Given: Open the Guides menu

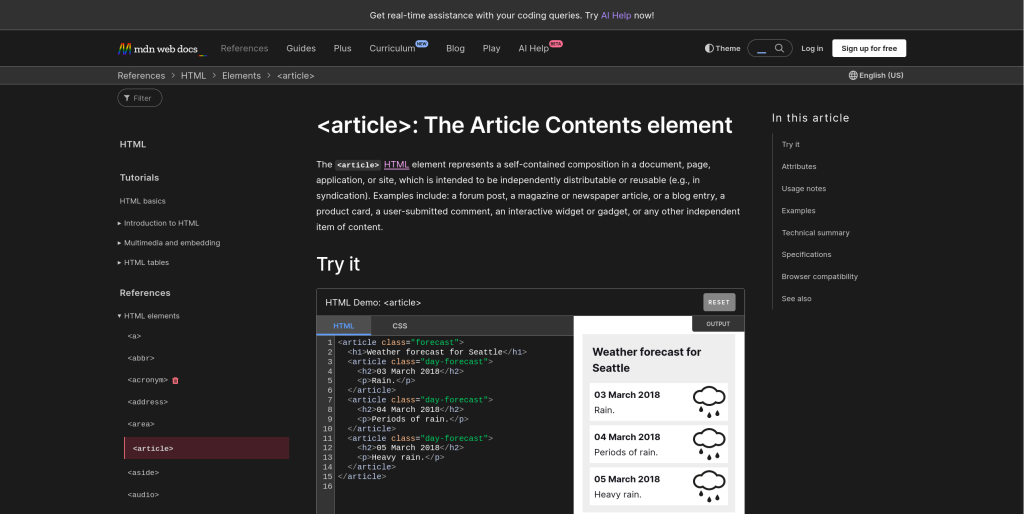Looking at the screenshot, I should point(301,48).
